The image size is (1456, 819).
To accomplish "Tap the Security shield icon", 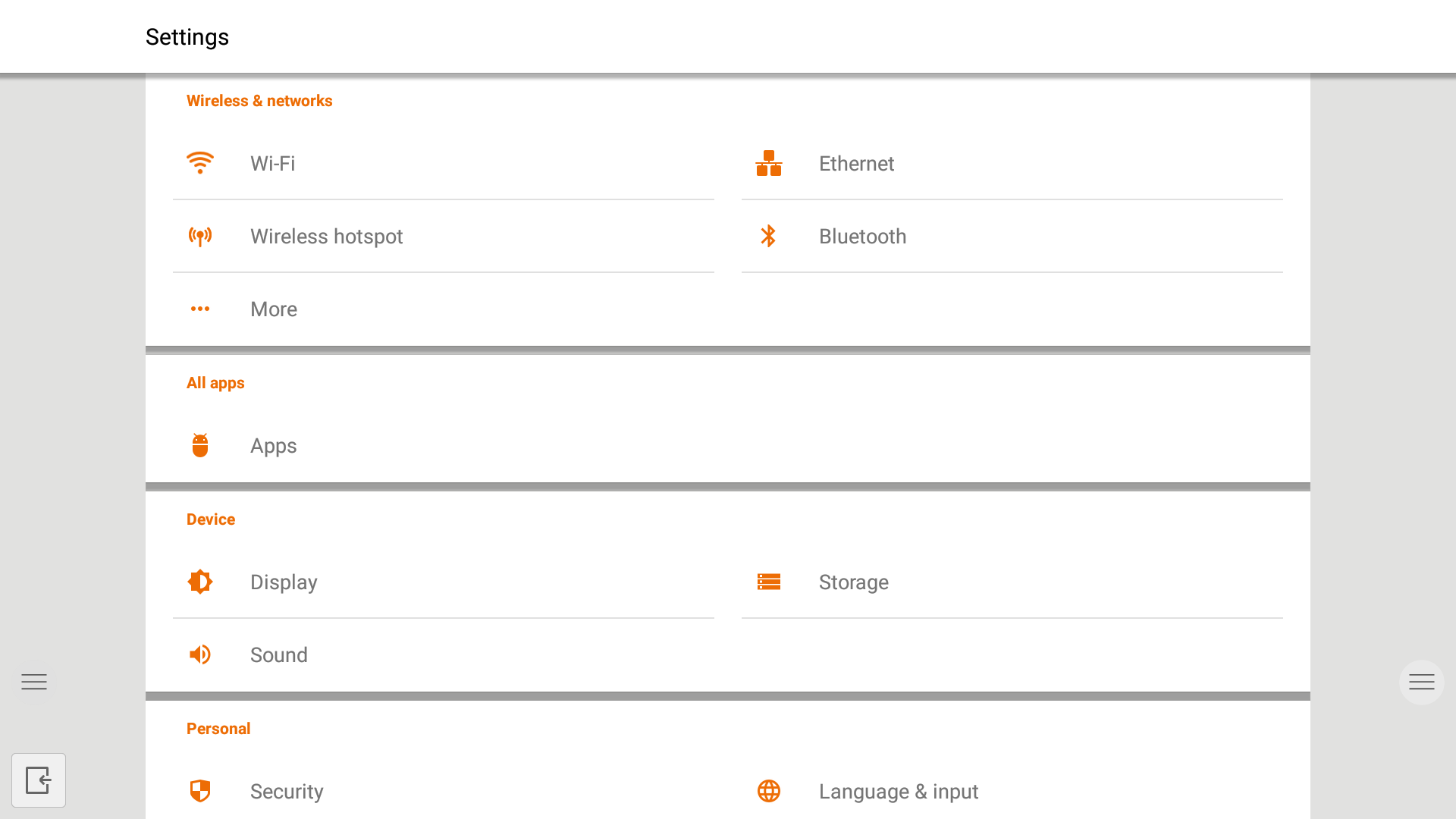I will coord(200,791).
